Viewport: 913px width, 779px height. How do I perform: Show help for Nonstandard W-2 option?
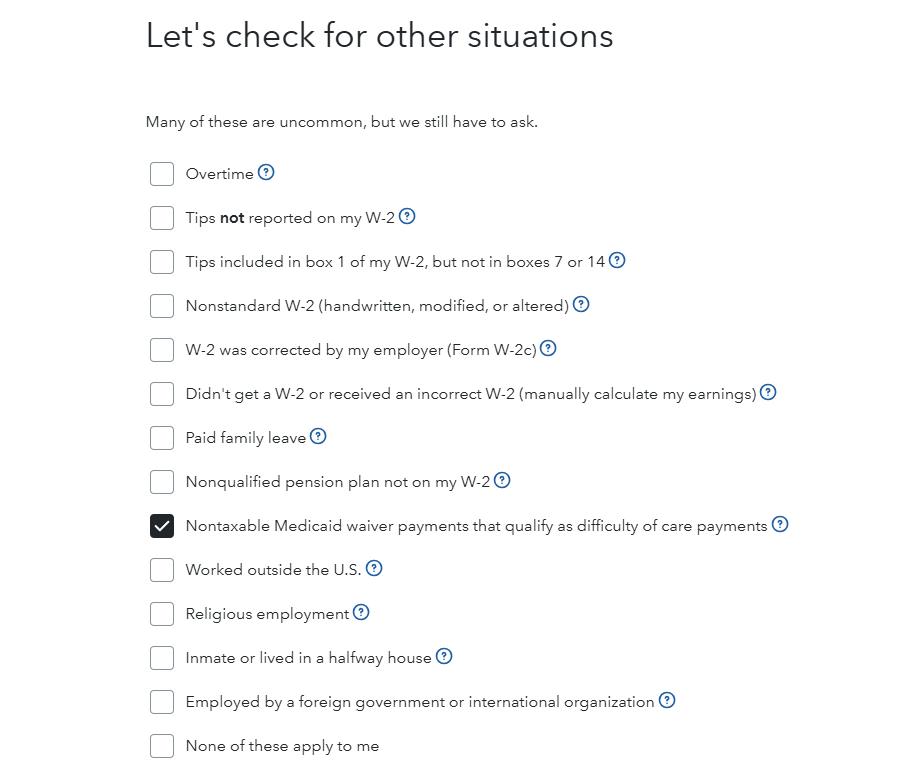pos(581,304)
